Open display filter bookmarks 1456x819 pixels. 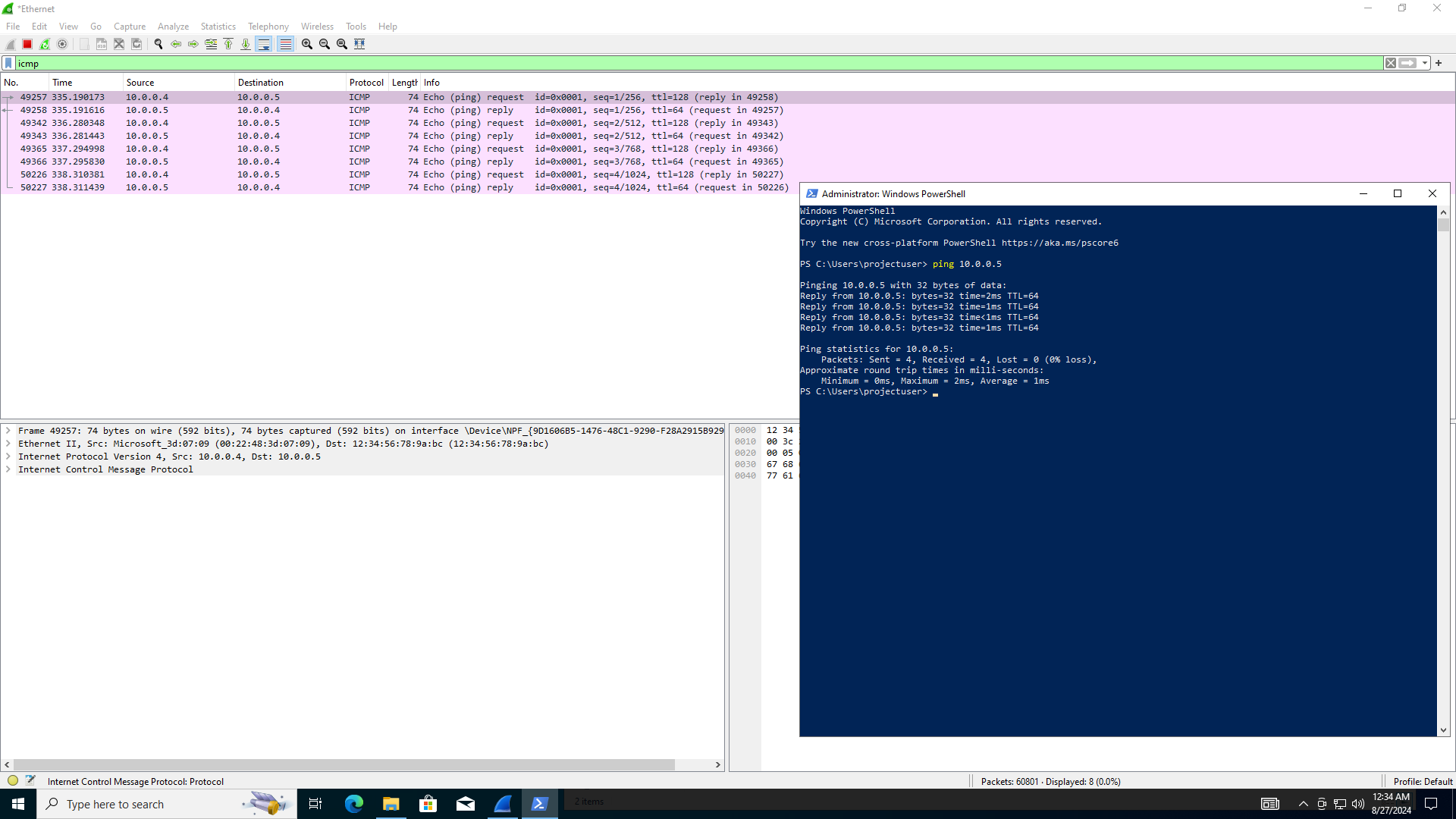pyautogui.click(x=8, y=63)
